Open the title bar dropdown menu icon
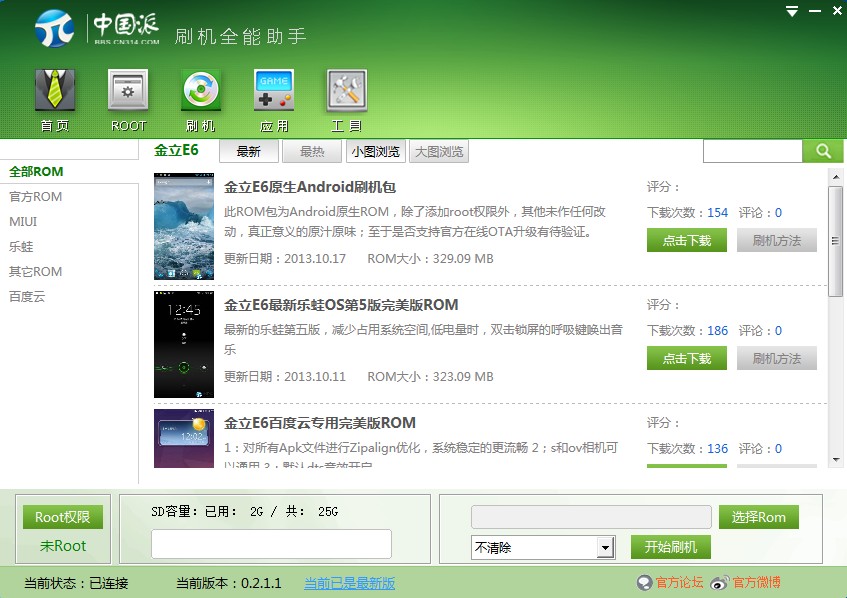 792,11
